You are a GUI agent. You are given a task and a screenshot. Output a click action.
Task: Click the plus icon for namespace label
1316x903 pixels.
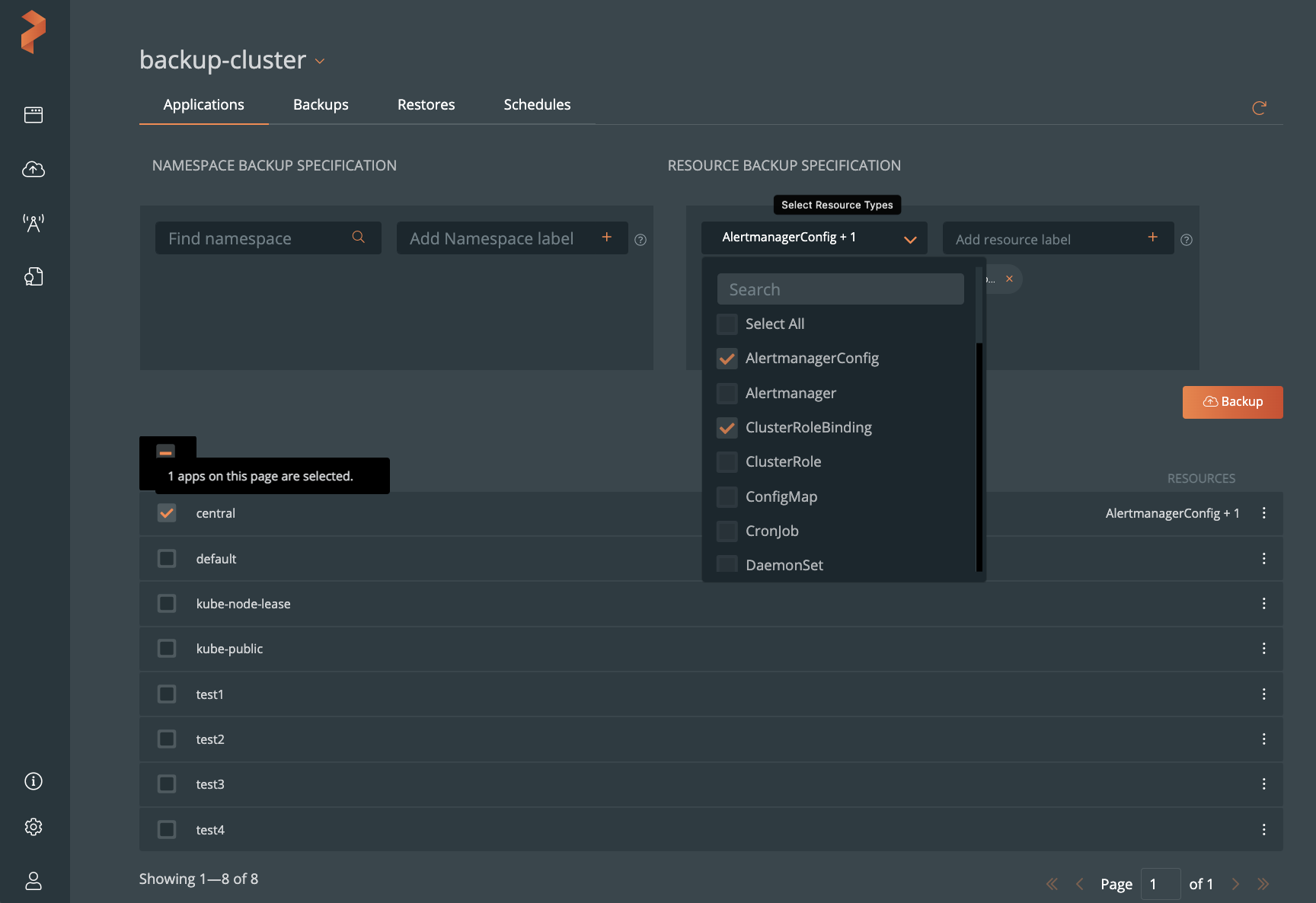click(x=607, y=238)
